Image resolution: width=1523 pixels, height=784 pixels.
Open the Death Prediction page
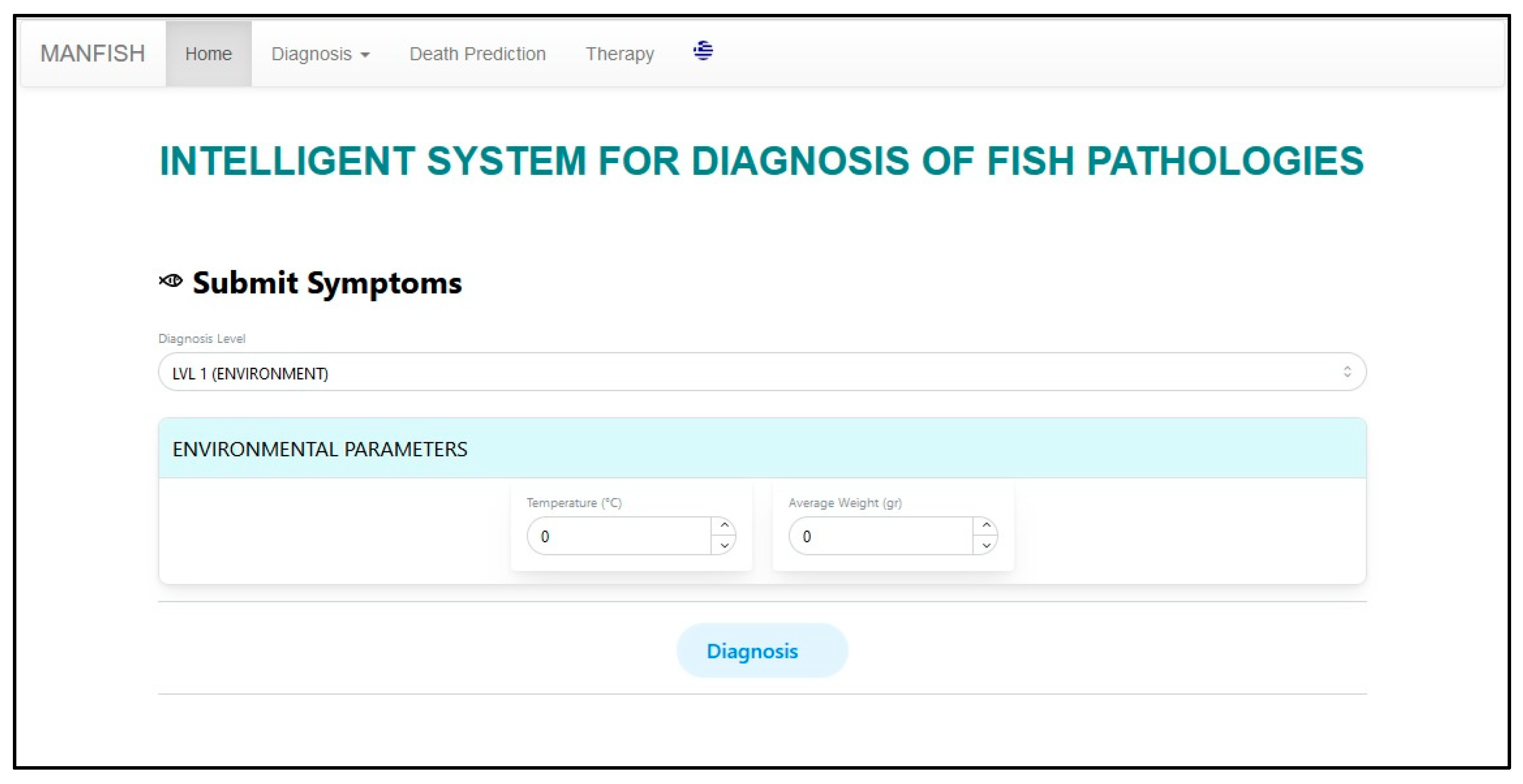pos(477,54)
